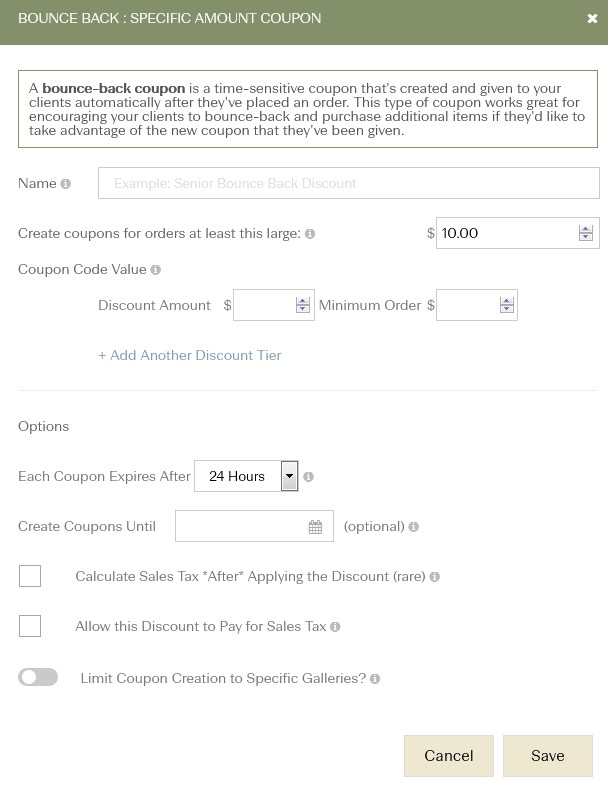Open the Each Coupon Expires After dropdown
Image resolution: width=608 pixels, height=787 pixels.
(x=246, y=476)
